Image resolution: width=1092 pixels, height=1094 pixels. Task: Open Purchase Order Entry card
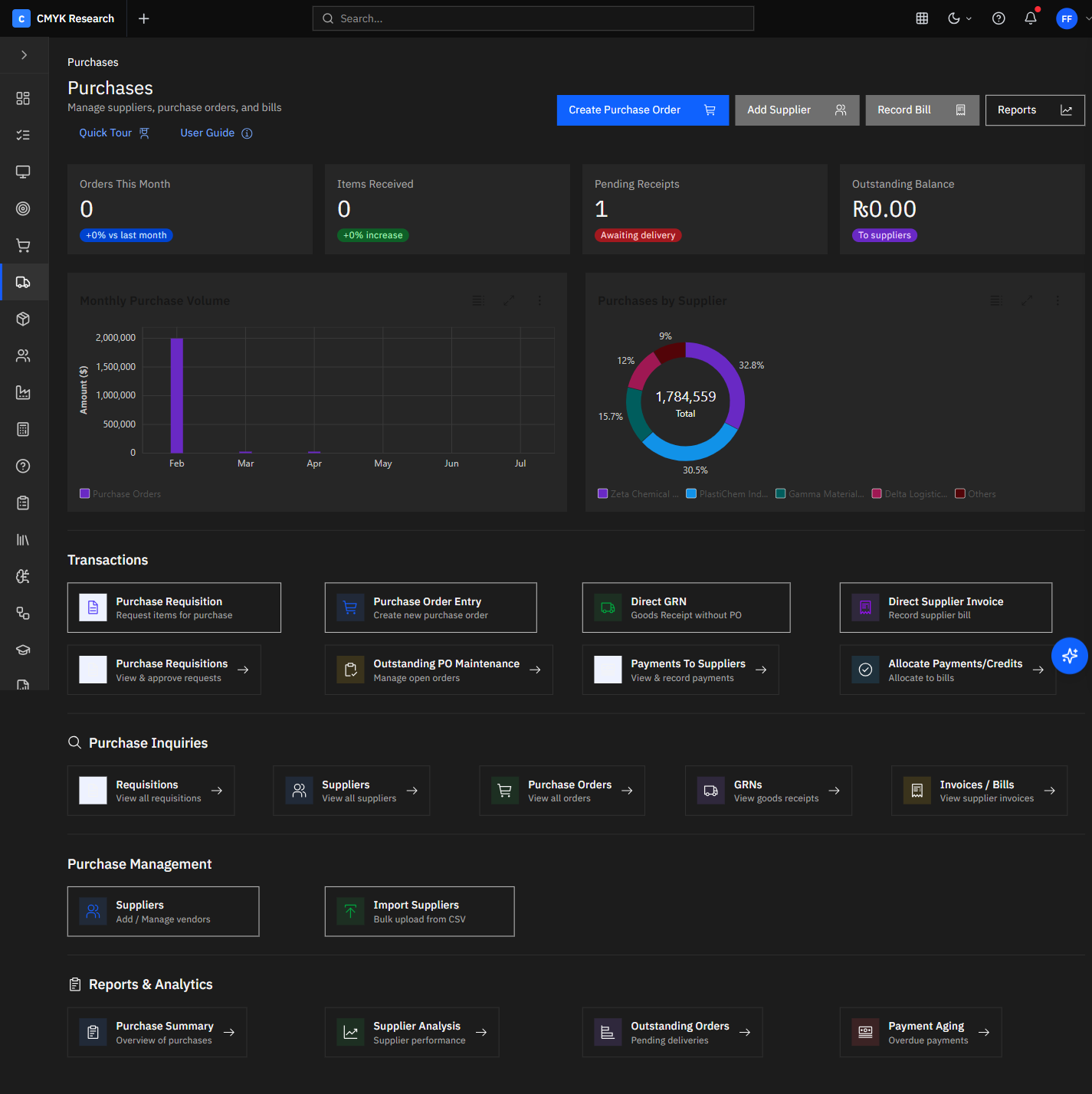[431, 608]
